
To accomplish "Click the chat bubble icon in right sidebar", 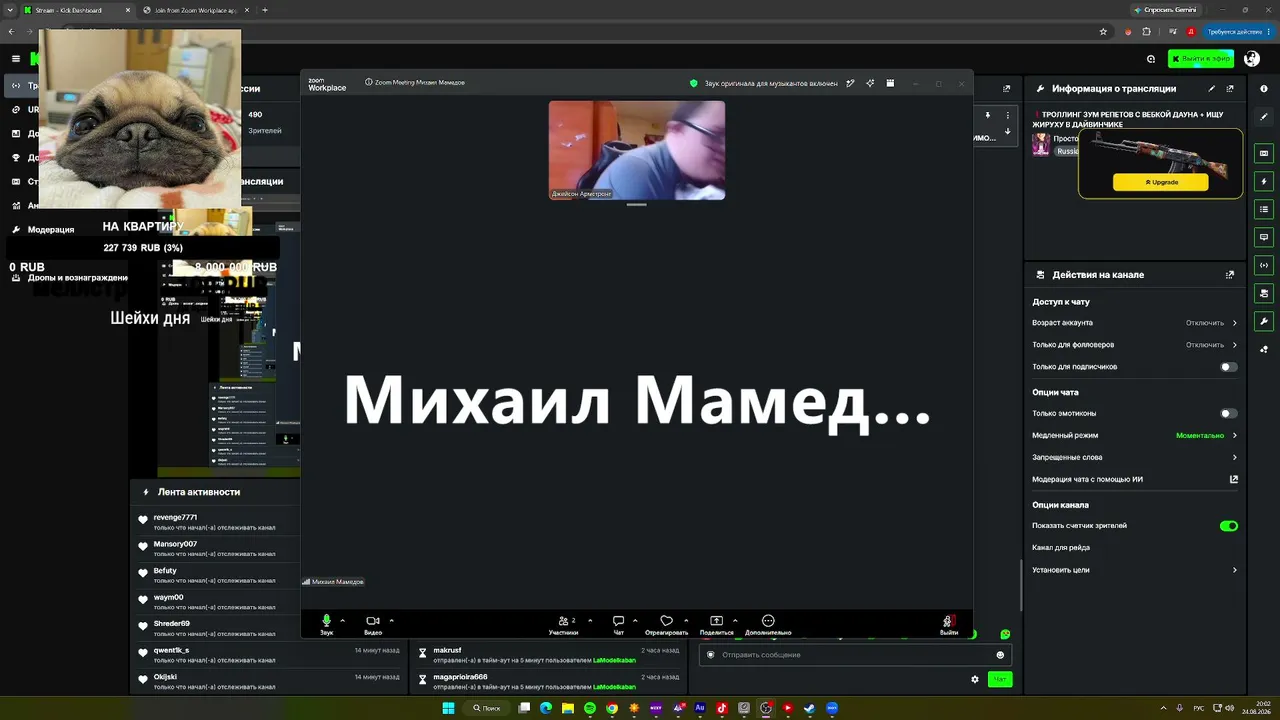I will point(1264,237).
